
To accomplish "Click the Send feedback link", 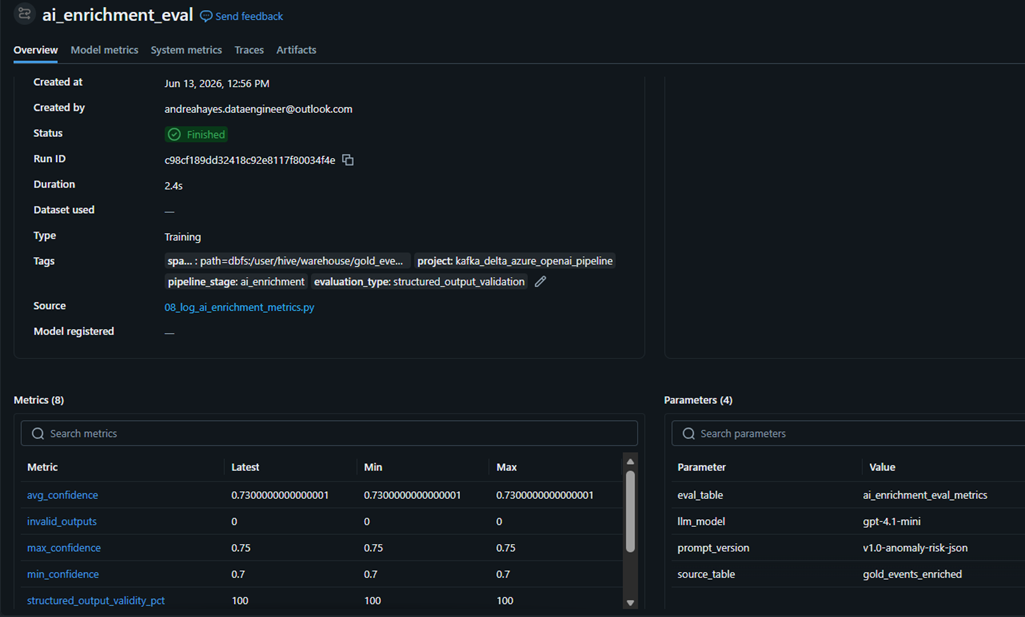I will 241,16.
